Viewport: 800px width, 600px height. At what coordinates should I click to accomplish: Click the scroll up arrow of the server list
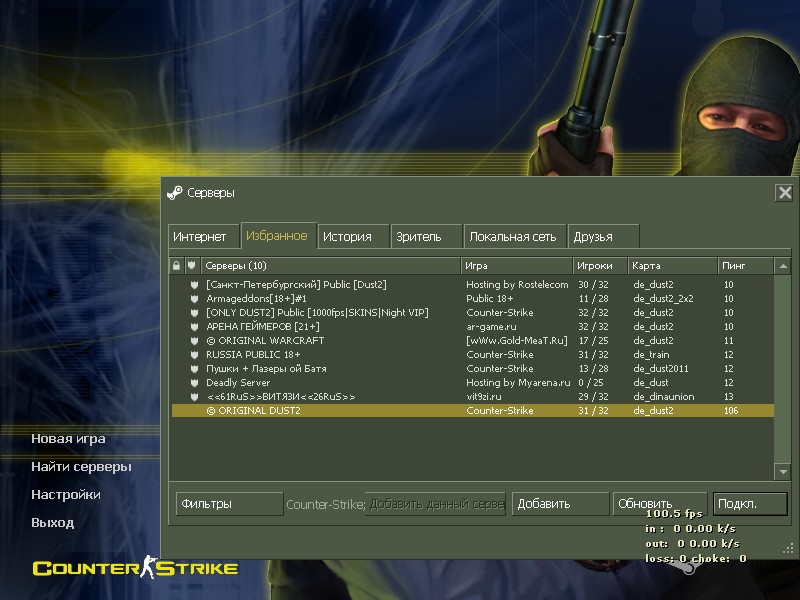pyautogui.click(x=783, y=266)
